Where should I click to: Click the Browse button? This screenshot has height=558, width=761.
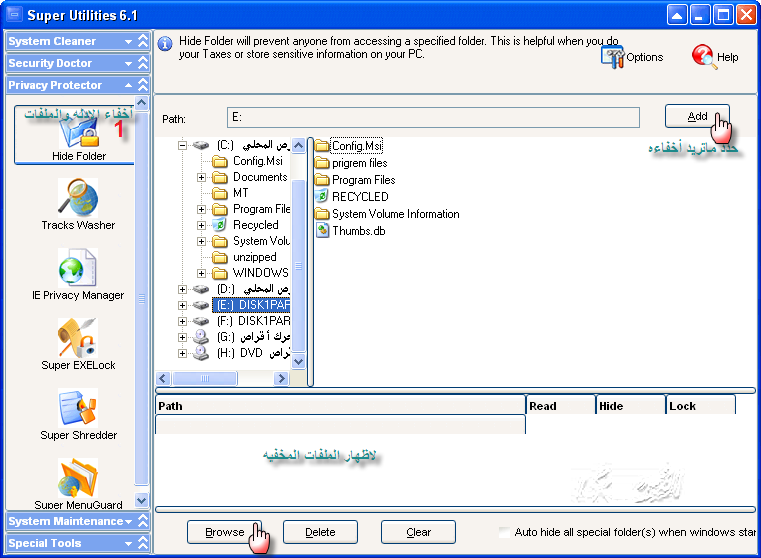(x=224, y=532)
